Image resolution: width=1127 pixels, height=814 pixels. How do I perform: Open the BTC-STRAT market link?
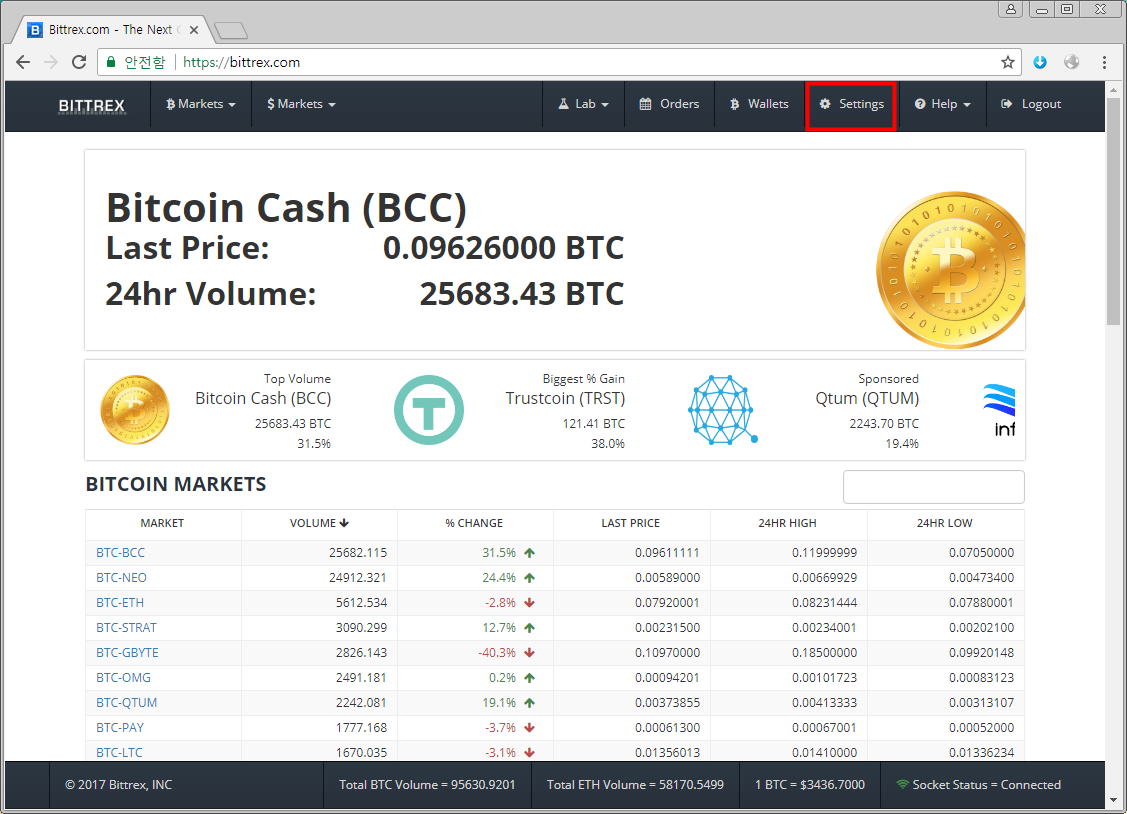[126, 628]
